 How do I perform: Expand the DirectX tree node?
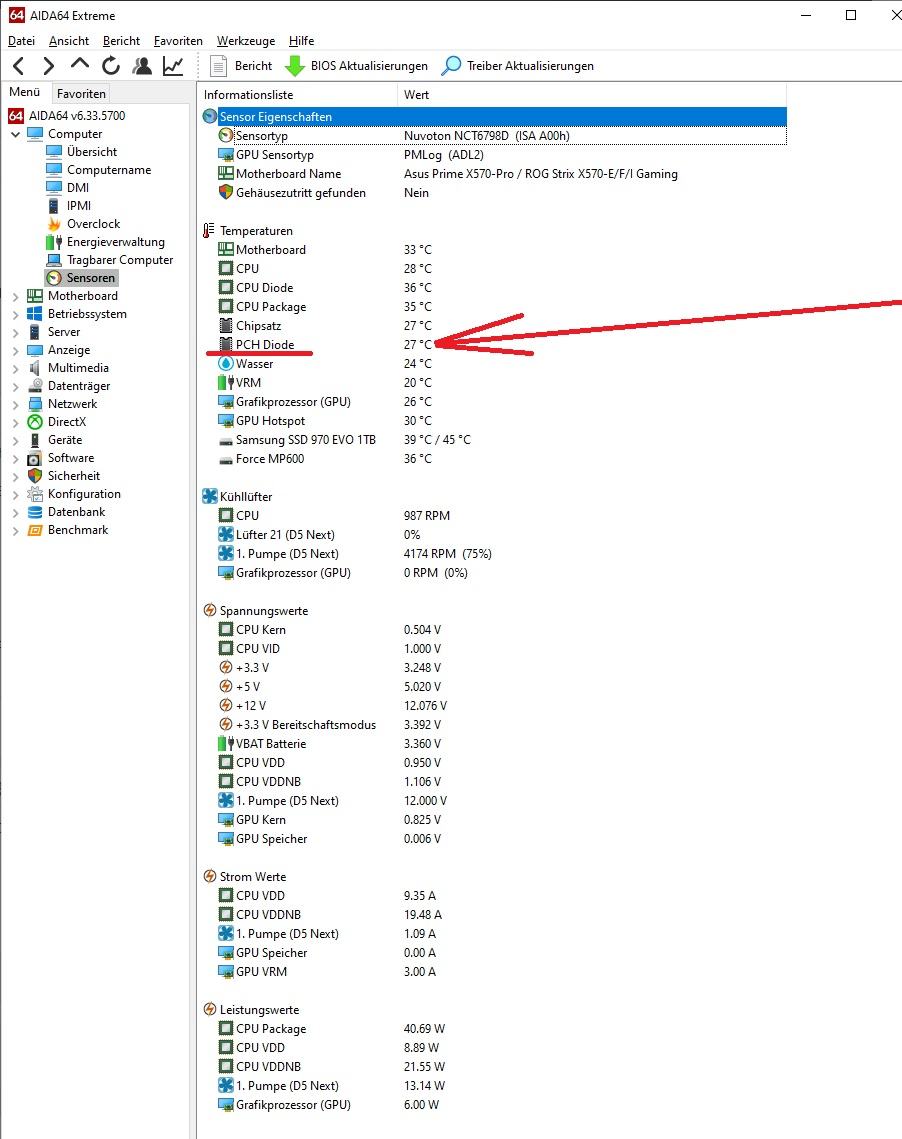[x=15, y=422]
